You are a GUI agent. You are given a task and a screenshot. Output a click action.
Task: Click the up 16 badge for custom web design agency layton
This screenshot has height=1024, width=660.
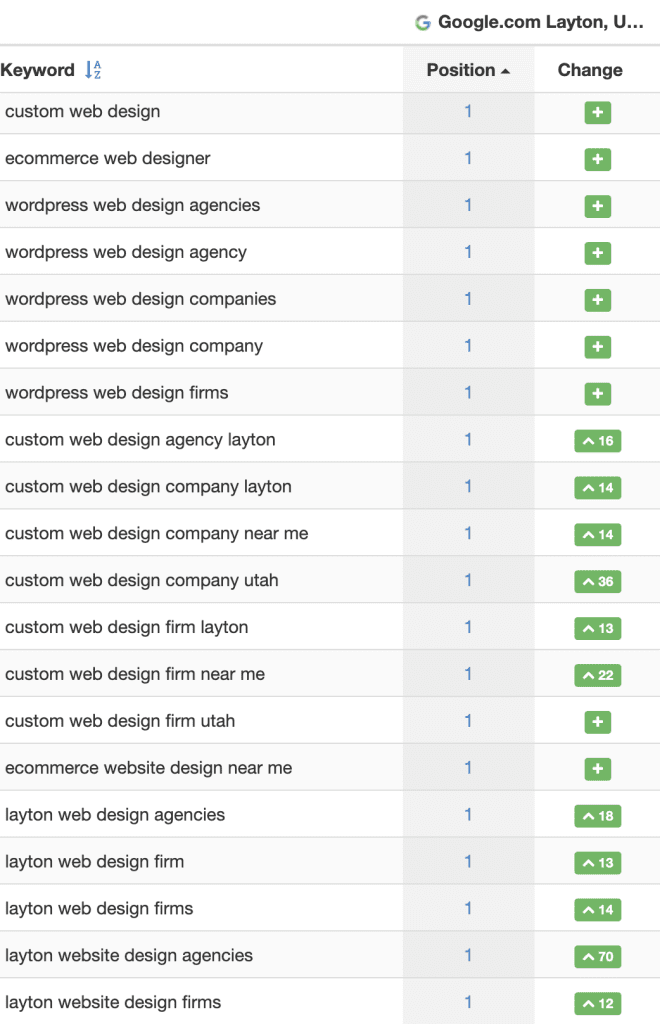pos(597,441)
